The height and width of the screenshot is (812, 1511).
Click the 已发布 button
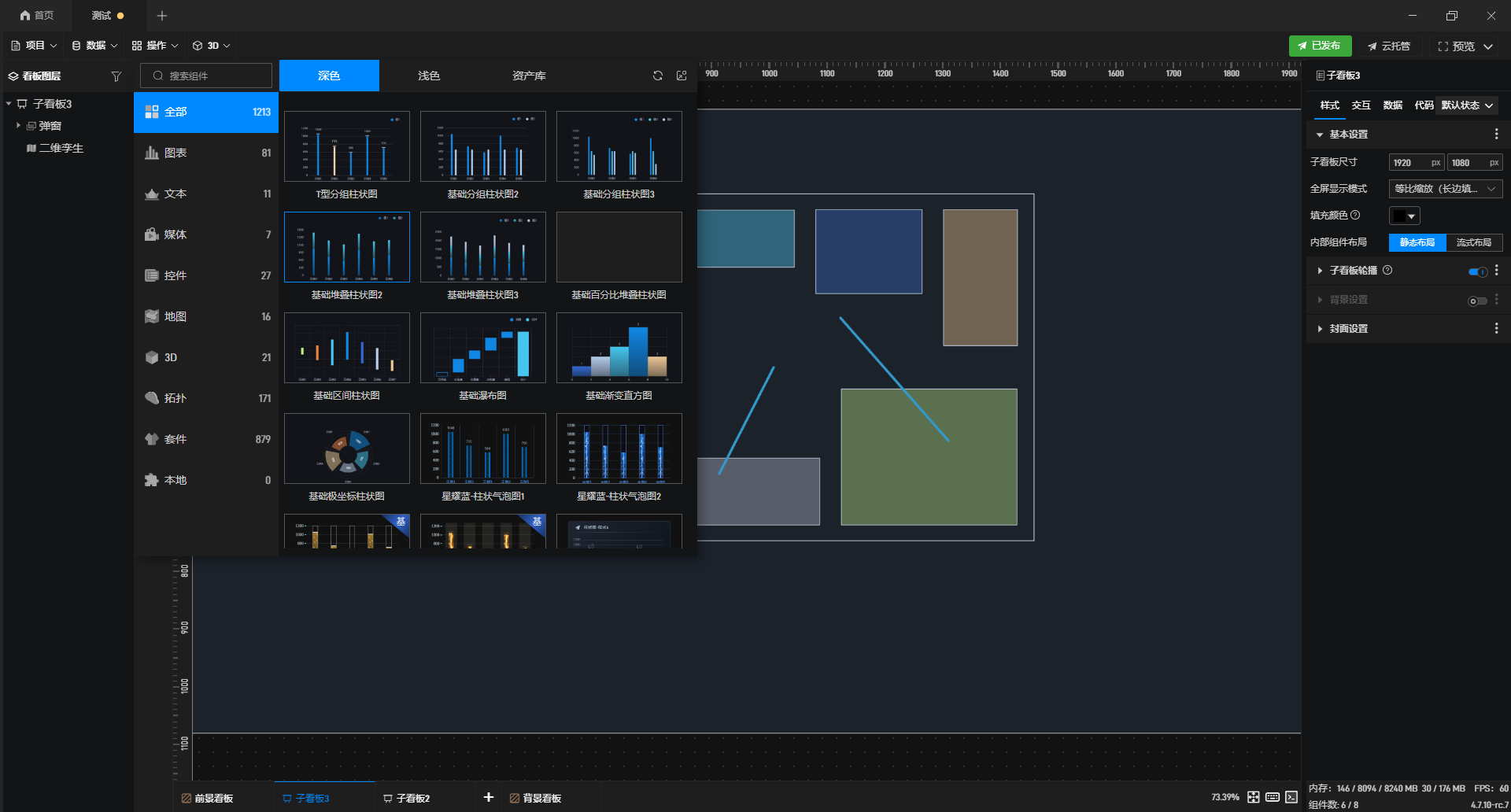pos(1320,46)
